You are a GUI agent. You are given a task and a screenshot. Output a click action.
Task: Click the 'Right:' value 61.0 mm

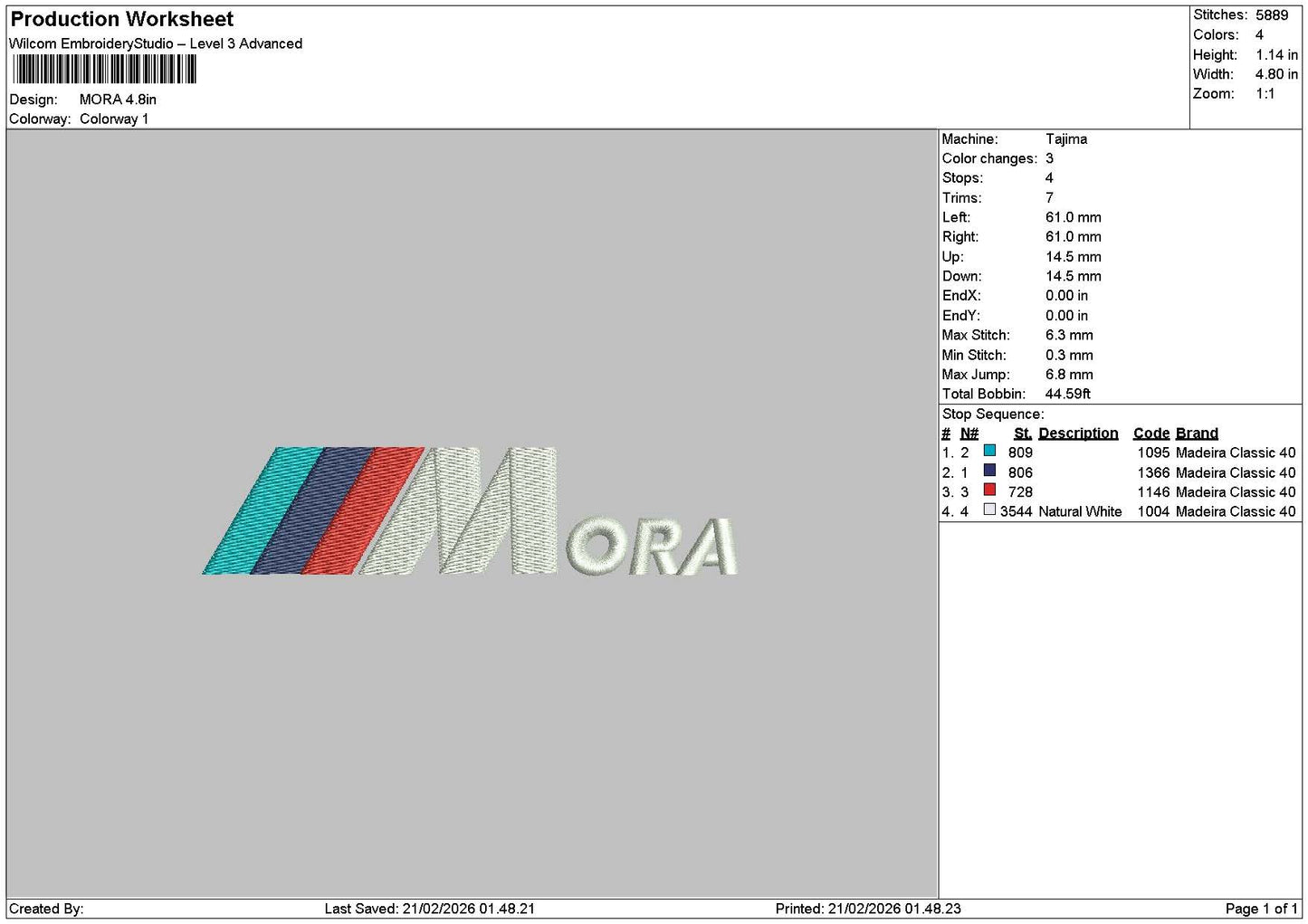pos(1074,237)
